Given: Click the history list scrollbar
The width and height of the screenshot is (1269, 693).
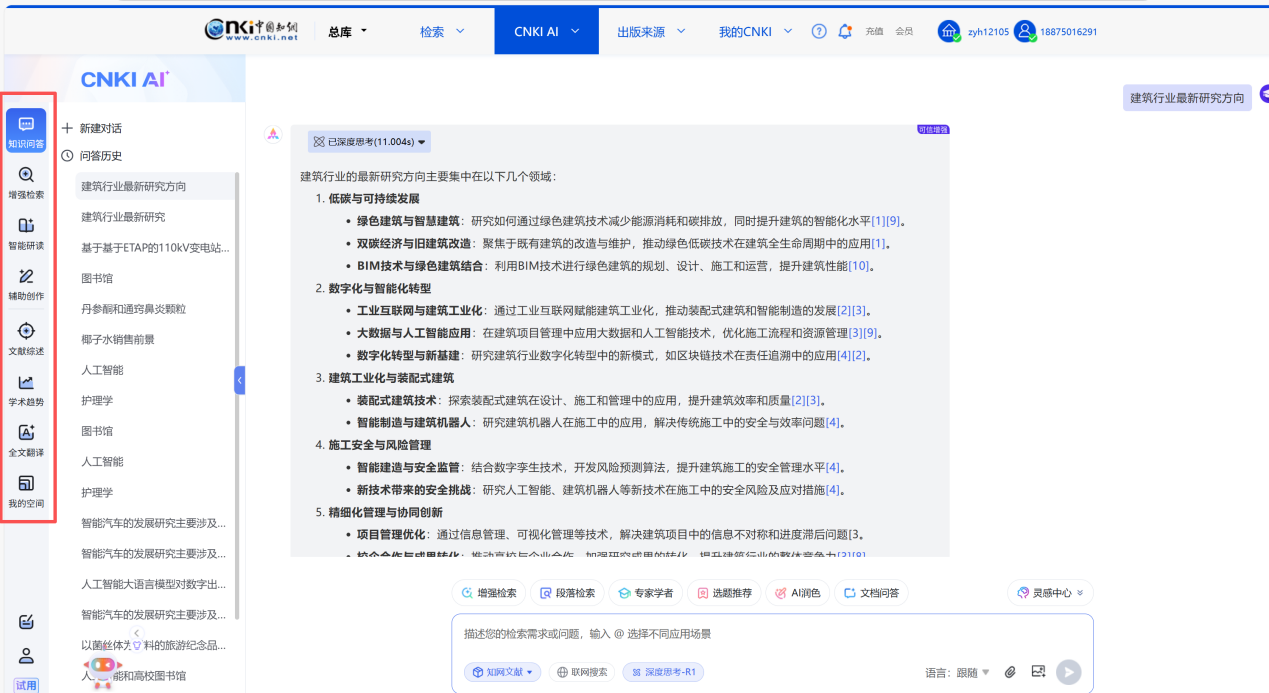Looking at the screenshot, I should (x=237, y=395).
